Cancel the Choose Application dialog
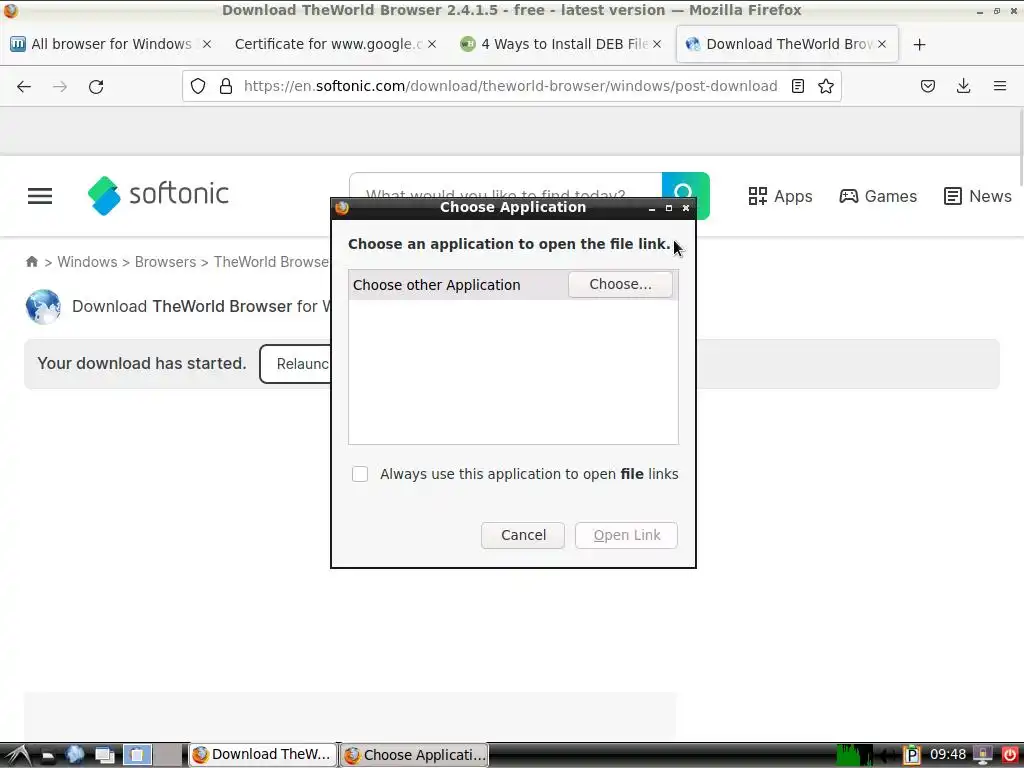1024x768 pixels. tap(522, 535)
